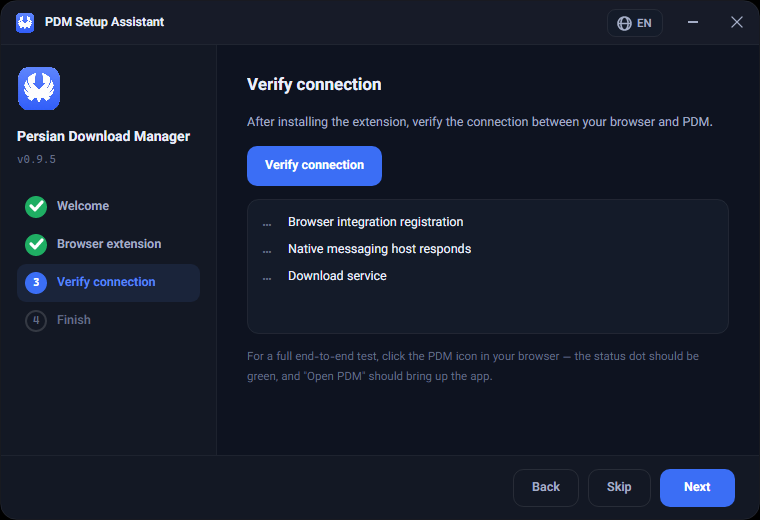Click pending dots beside Browser integration registration
Screen dimensions: 760x520
(267, 224)
